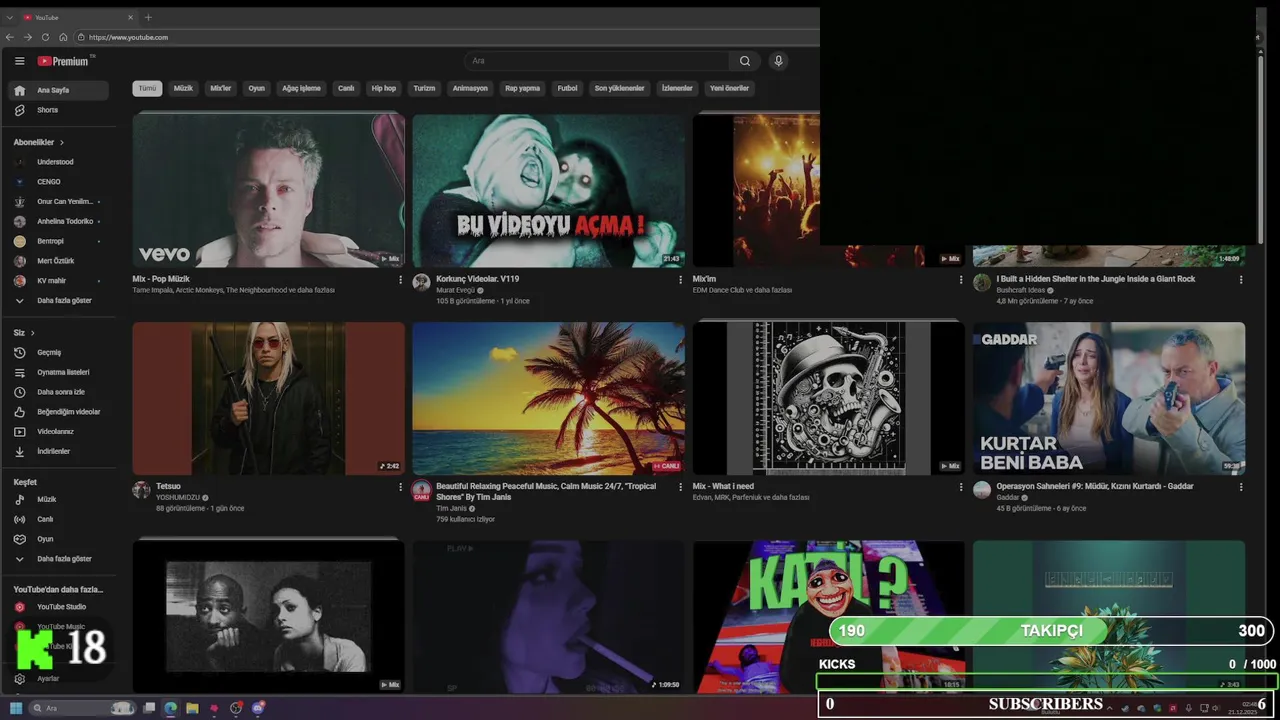Open YouTube Studio from sidebar
This screenshot has height=720, width=1280.
[59, 607]
